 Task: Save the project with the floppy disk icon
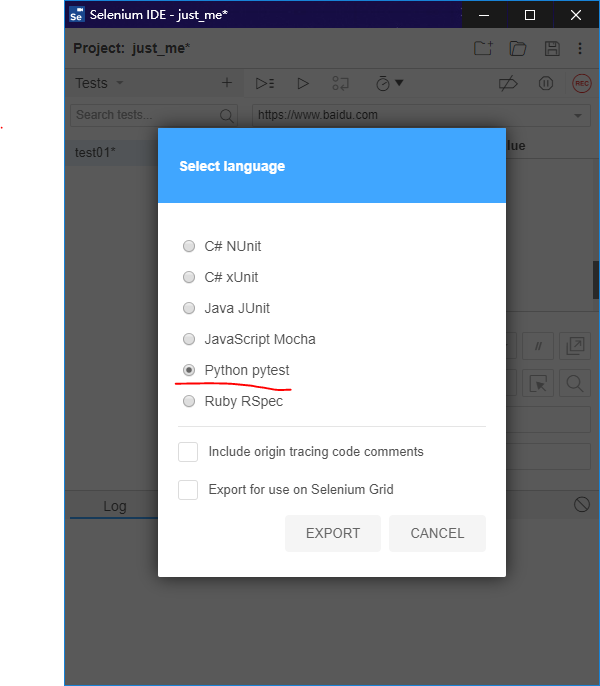point(552,48)
